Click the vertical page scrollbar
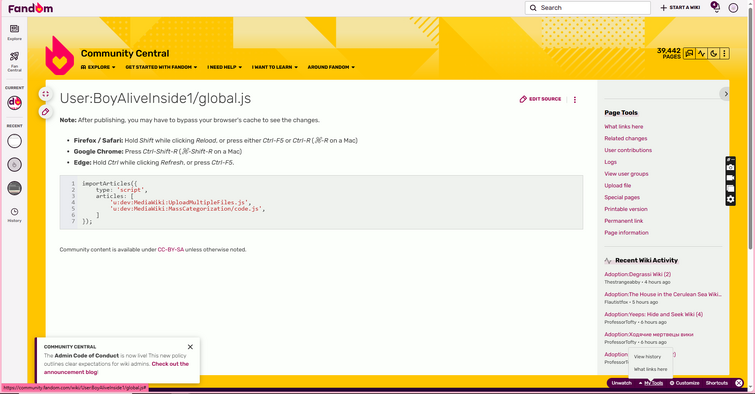This screenshot has width=755, height=394. coord(751,128)
